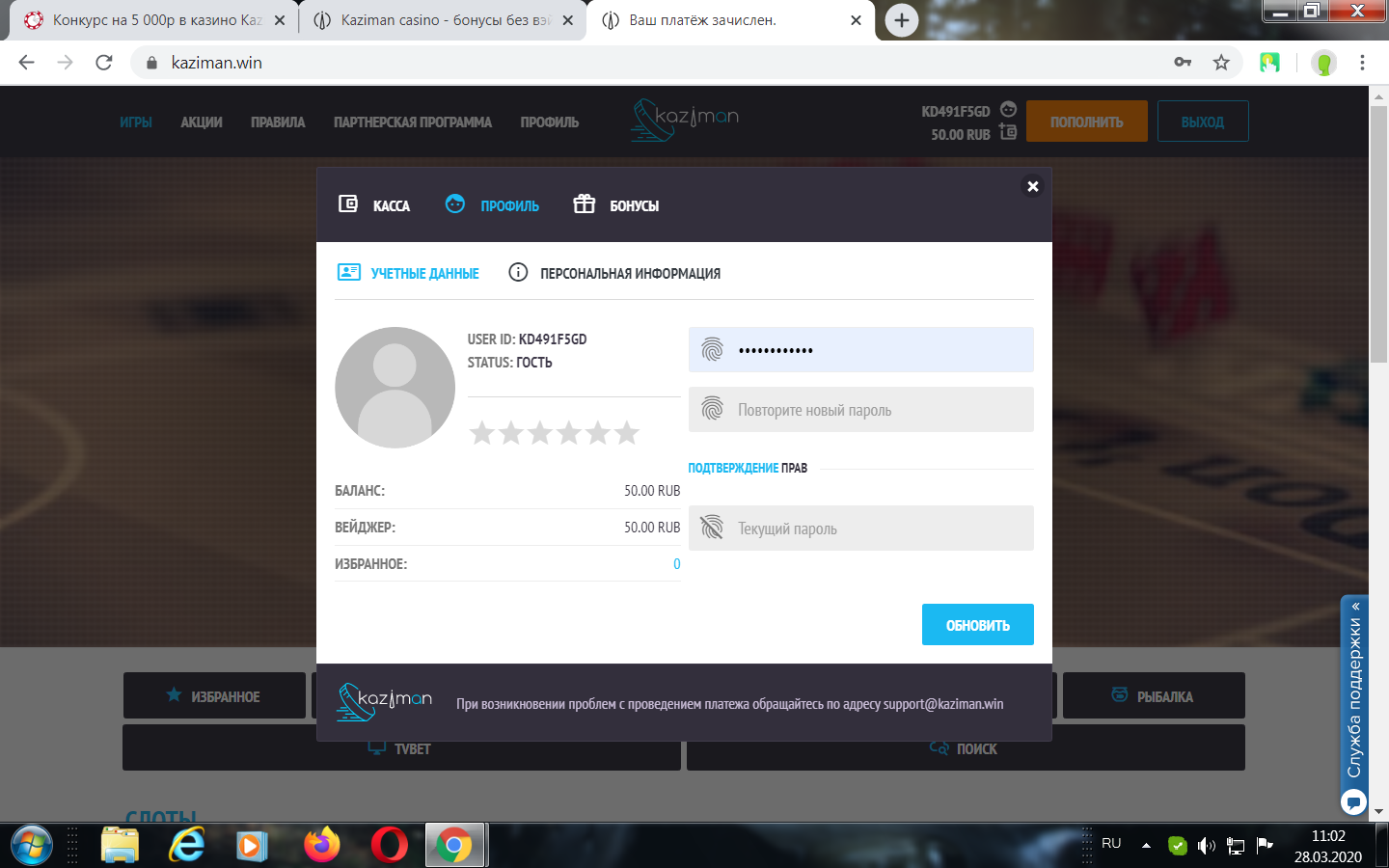Viewport: 1389px width, 868px height.
Task: Select the УЧЕТНЫЕ ДАННЫЕ sub-tab
Action: click(x=408, y=273)
